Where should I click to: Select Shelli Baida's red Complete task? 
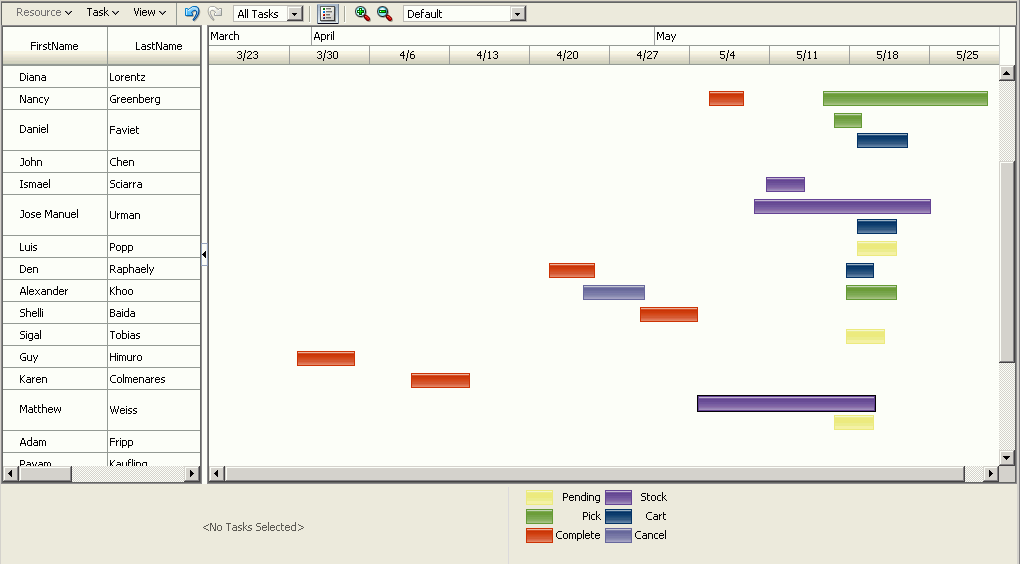[669, 315]
